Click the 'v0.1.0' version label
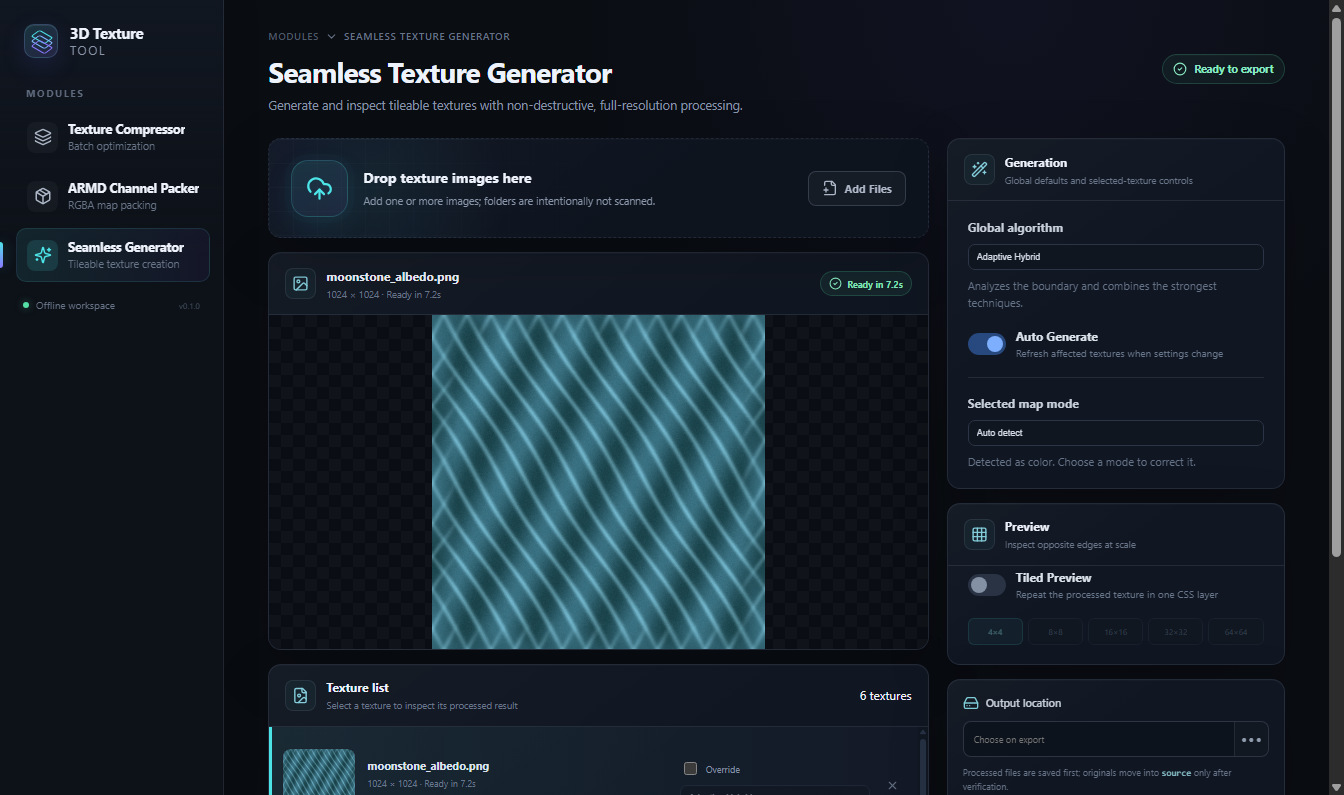Screen dimensions: 1344x795 pyautogui.click(x=189, y=306)
